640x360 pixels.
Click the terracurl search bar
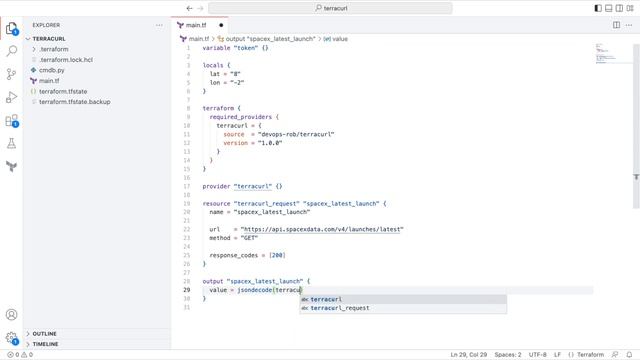(x=330, y=8)
